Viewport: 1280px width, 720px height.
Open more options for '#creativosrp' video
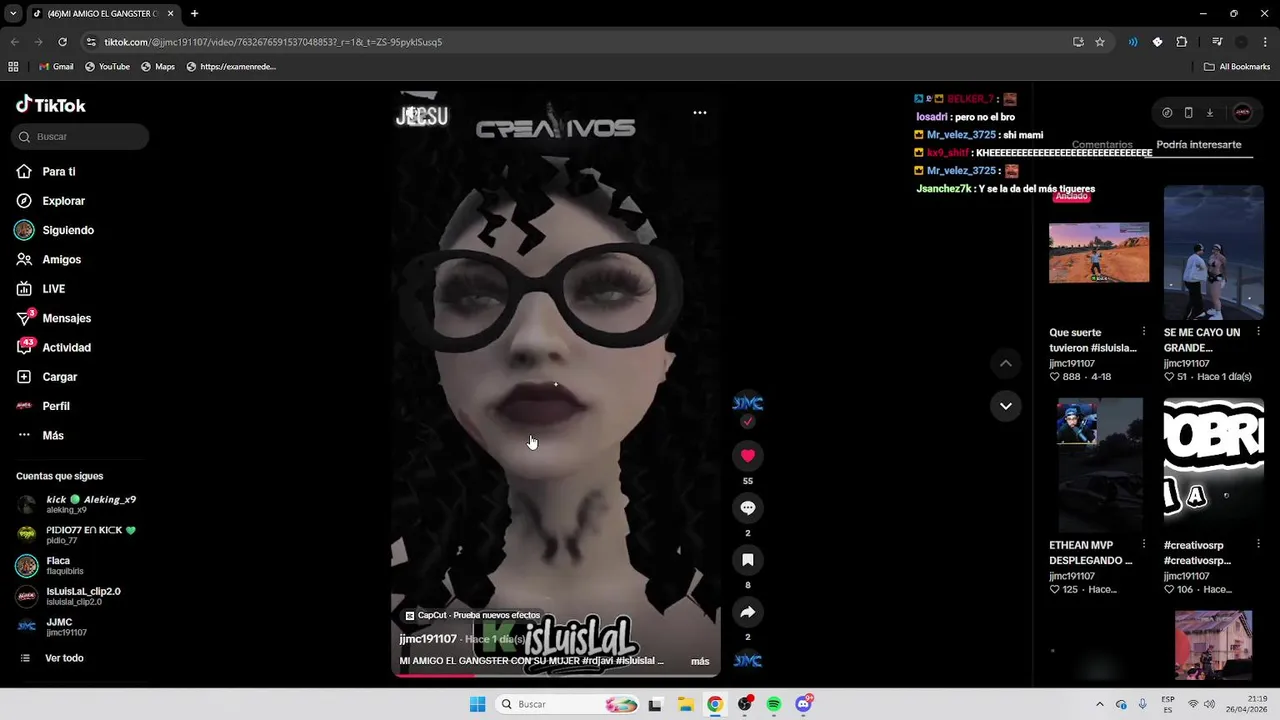pyautogui.click(x=1258, y=545)
